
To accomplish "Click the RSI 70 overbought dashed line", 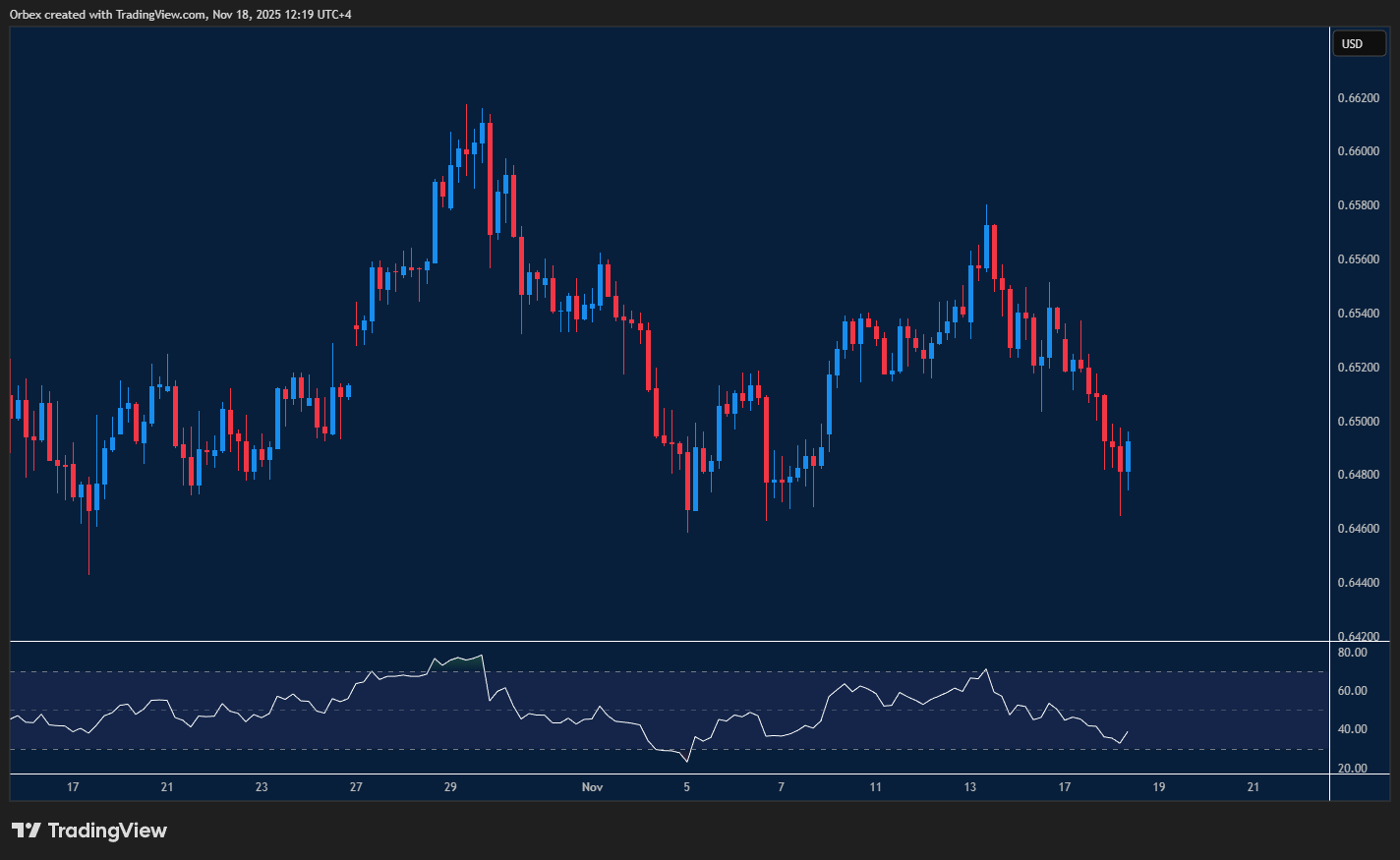I will coord(295,671).
